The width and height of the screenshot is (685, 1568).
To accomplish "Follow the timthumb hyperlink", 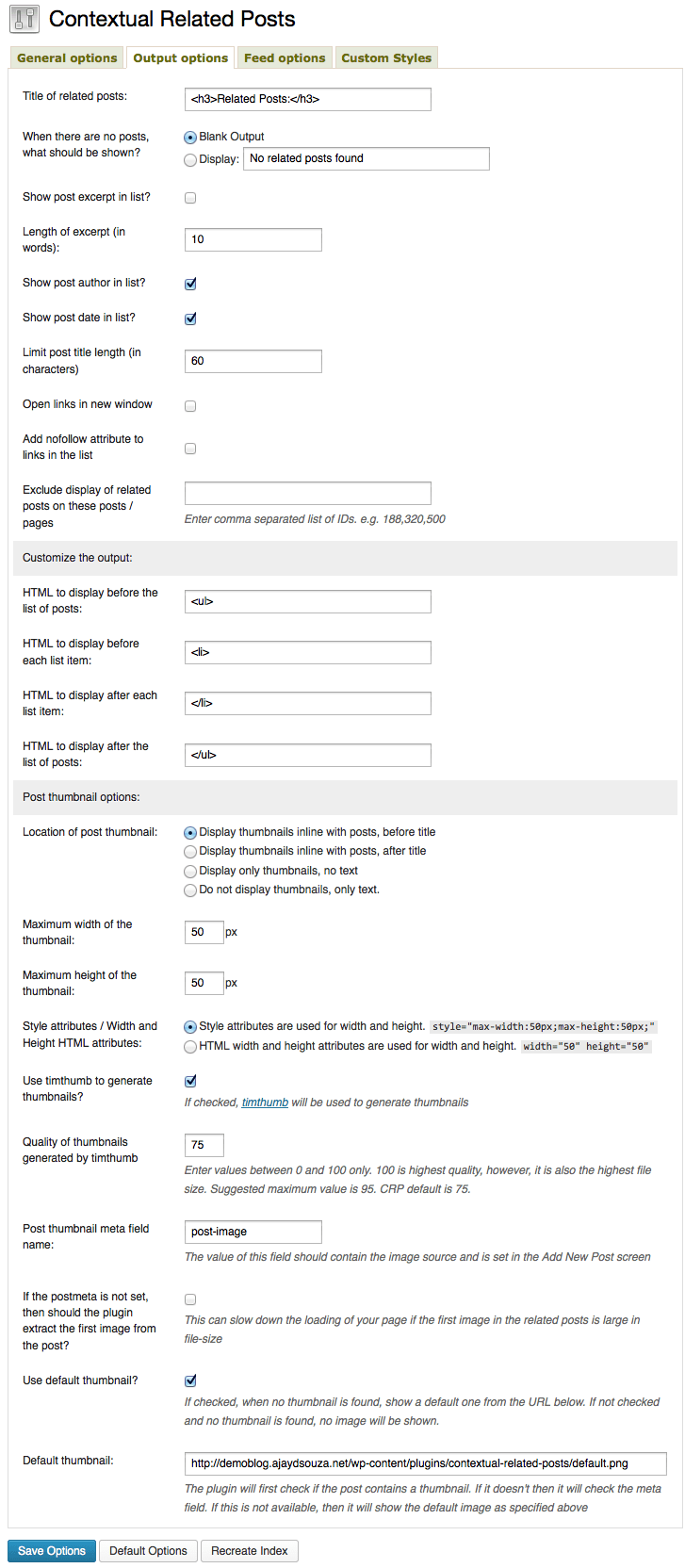I will 265,1102.
